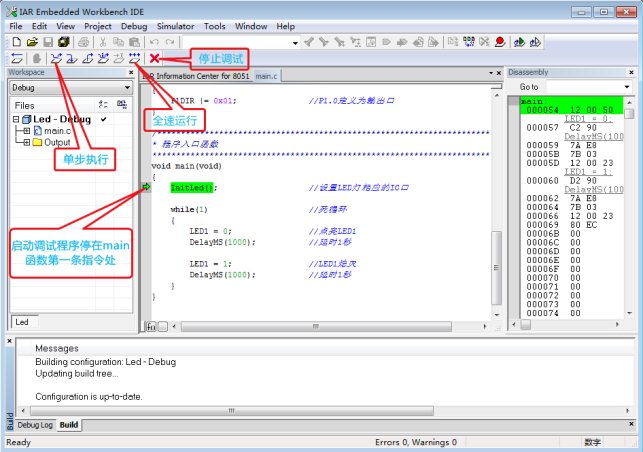Close the Workspace panel

pos(131,72)
